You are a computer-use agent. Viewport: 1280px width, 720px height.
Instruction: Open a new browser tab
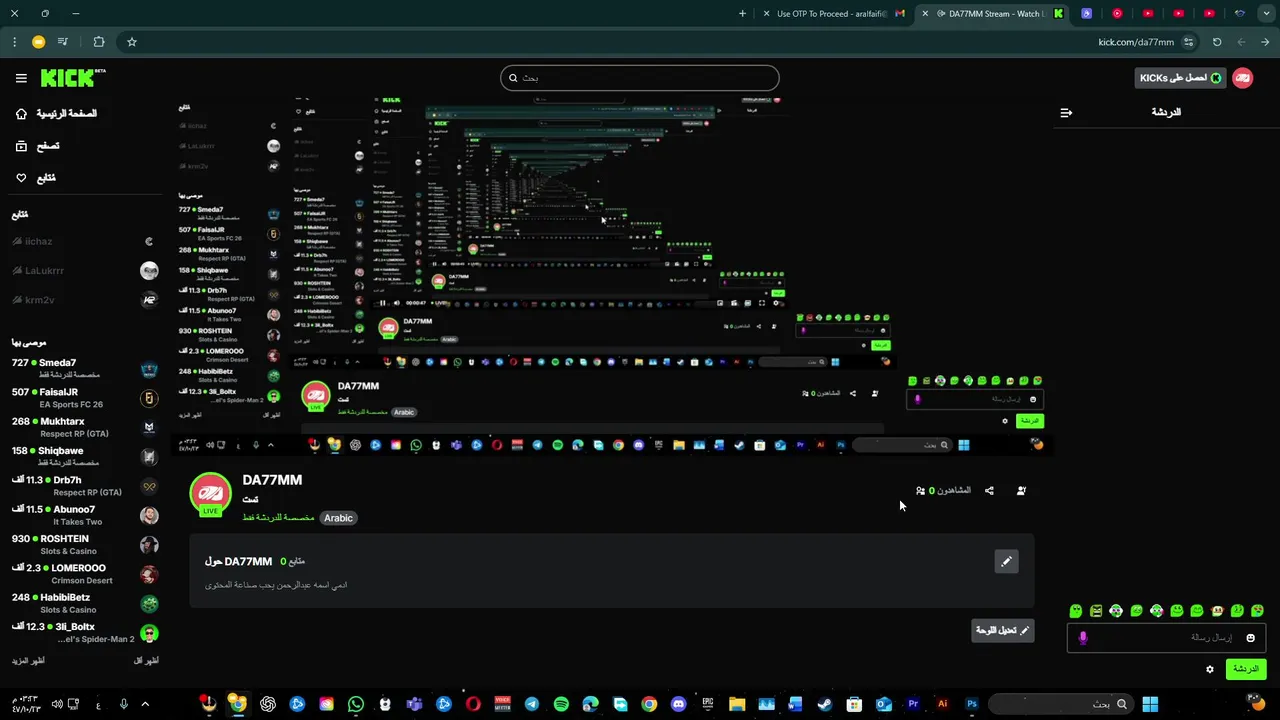tap(742, 14)
